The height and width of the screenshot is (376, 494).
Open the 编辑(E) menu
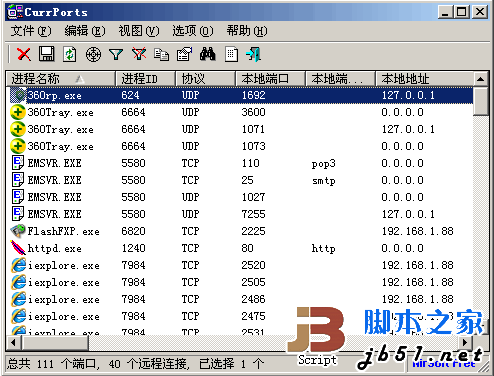85,31
